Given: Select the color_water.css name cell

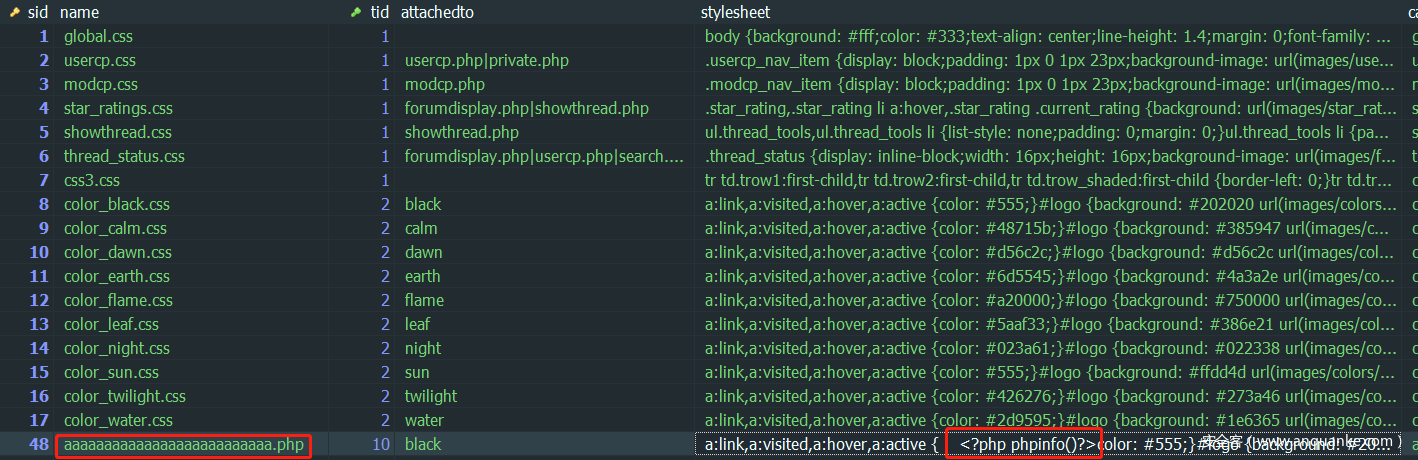Looking at the screenshot, I should click(x=118, y=420).
